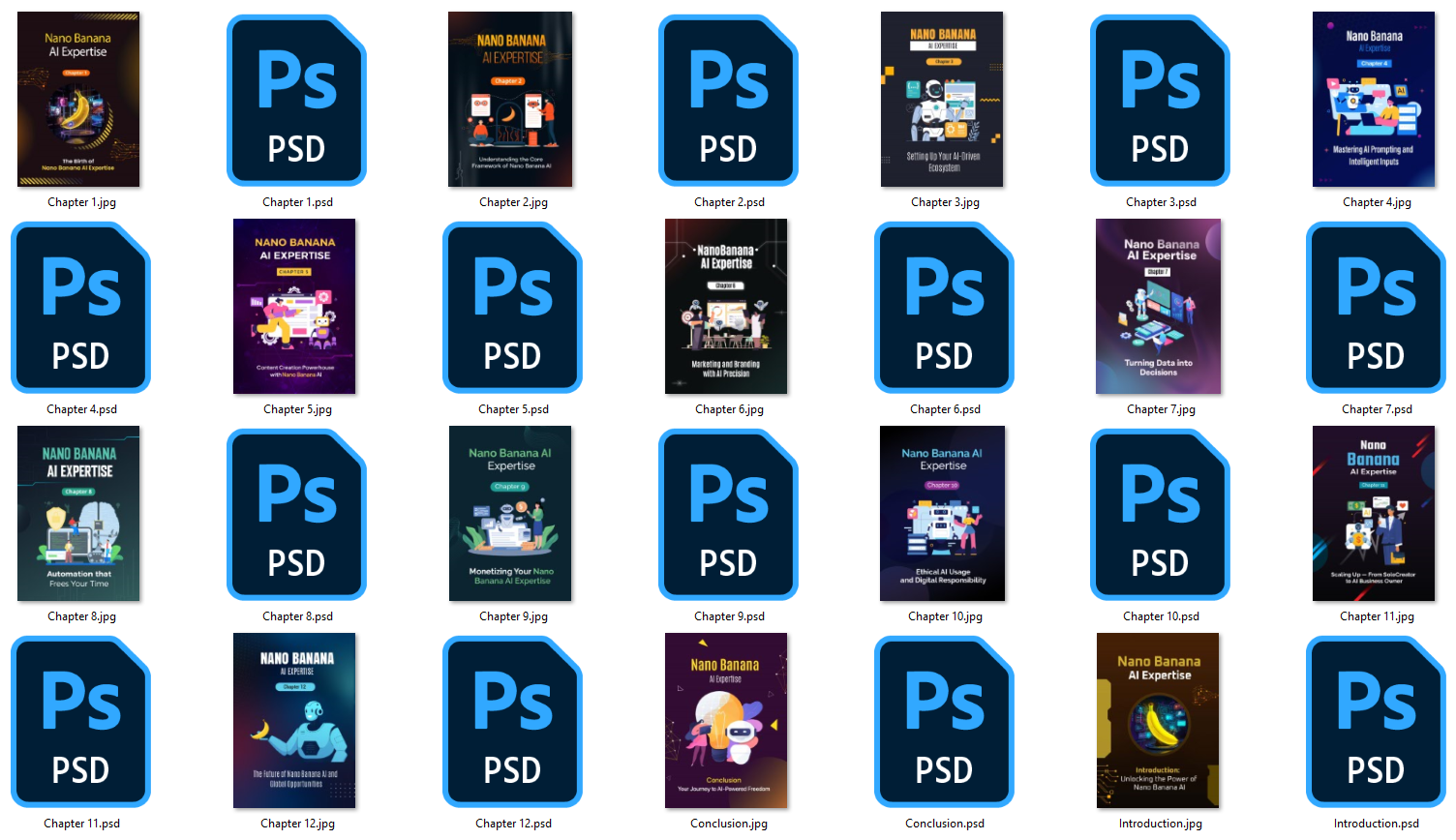Click the Chapter 7.psd Photoshop icon
Image resolution: width=1456 pixels, height=840 pixels.
(1376, 308)
